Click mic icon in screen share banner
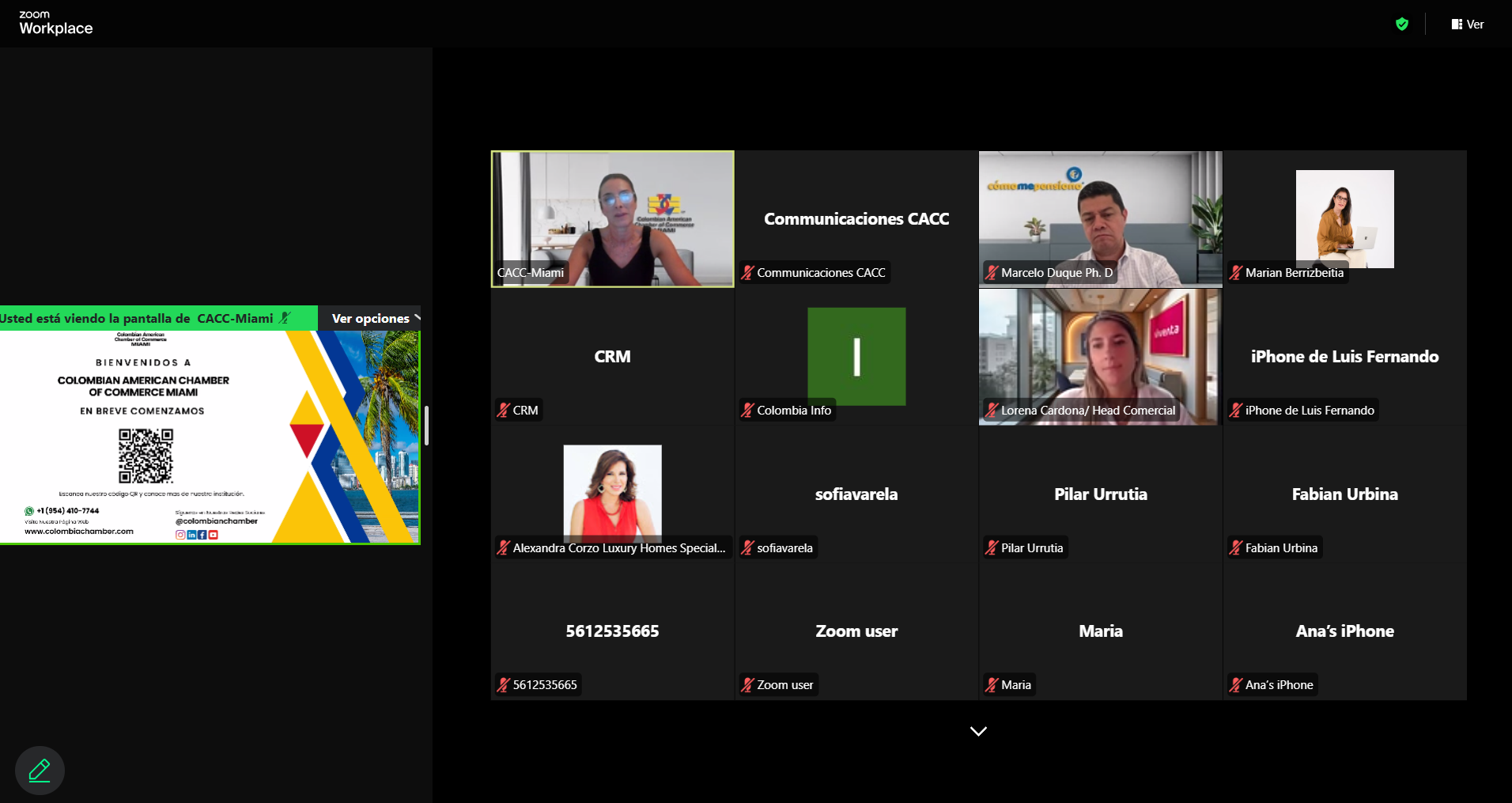Screen dimensions: 1512x803 [x=285, y=318]
